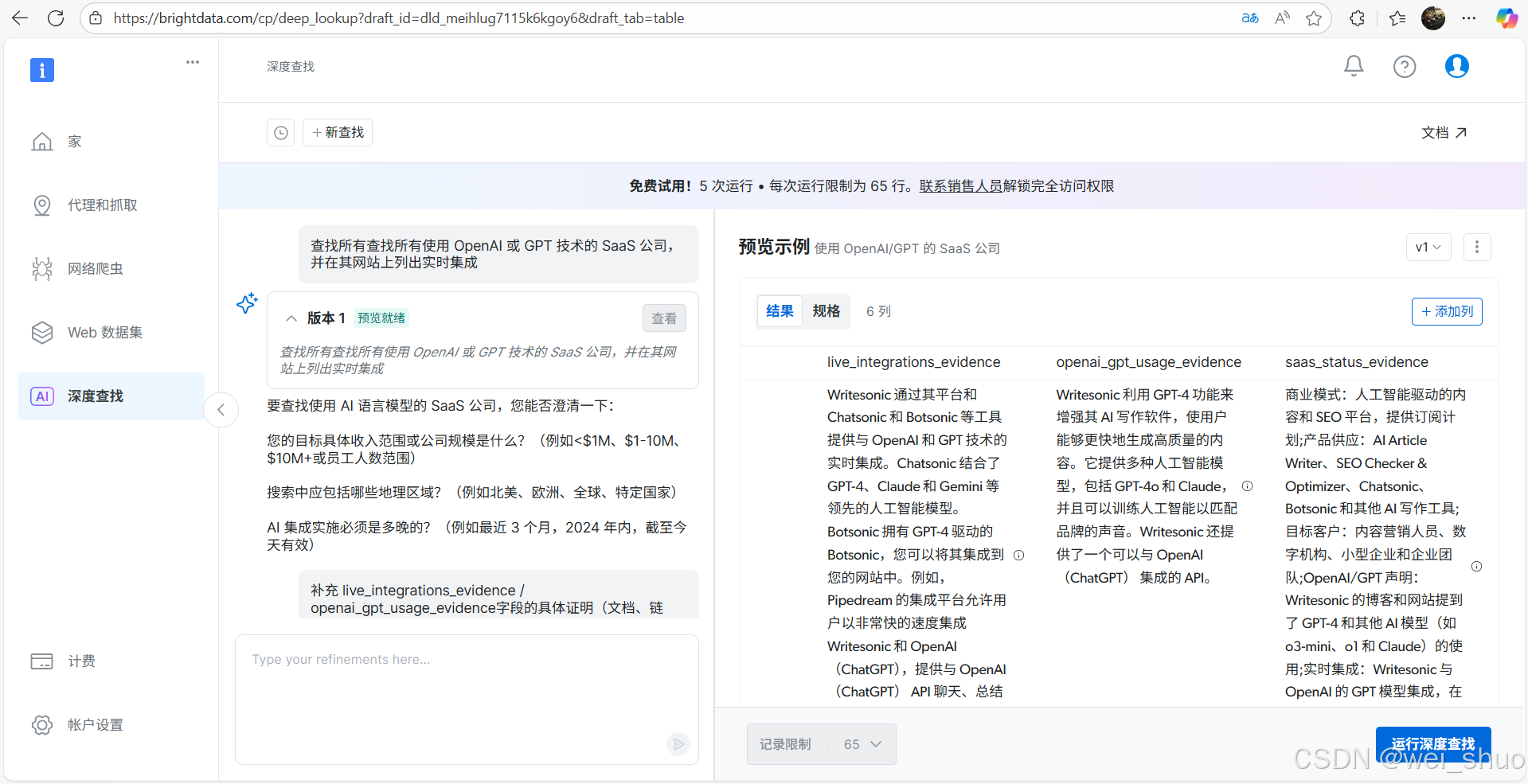The image size is (1528, 784).
Task: Click the 6 列 column count text
Action: coord(878,311)
